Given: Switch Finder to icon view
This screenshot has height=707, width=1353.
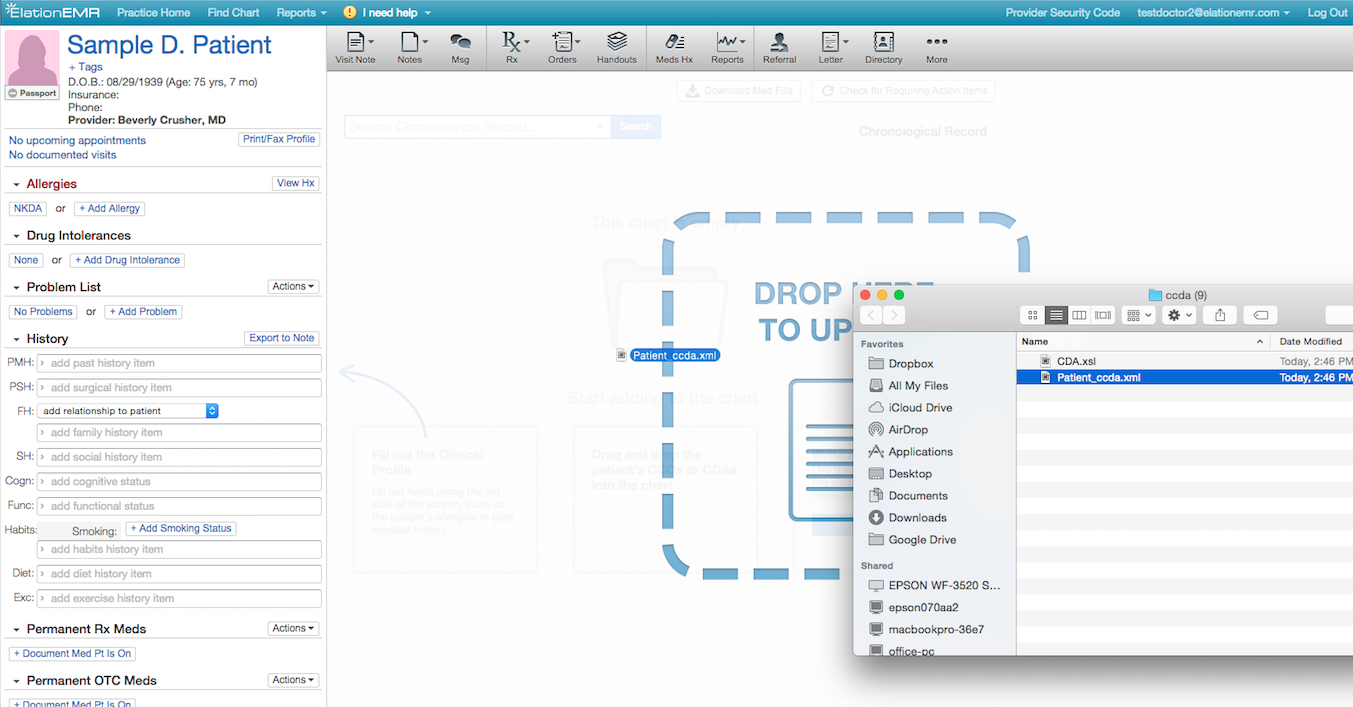Looking at the screenshot, I should point(1033,315).
